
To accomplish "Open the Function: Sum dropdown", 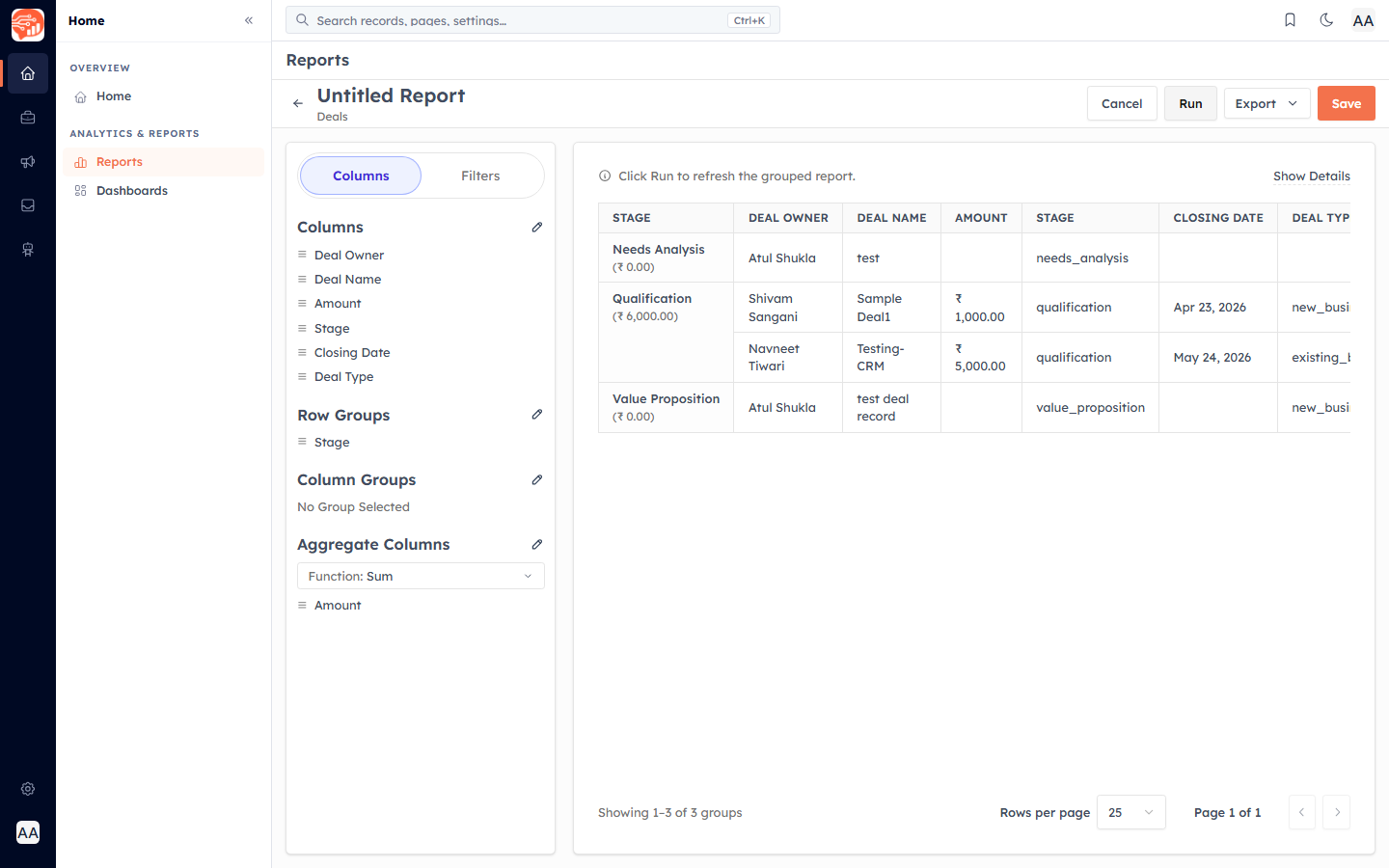I will (421, 576).
